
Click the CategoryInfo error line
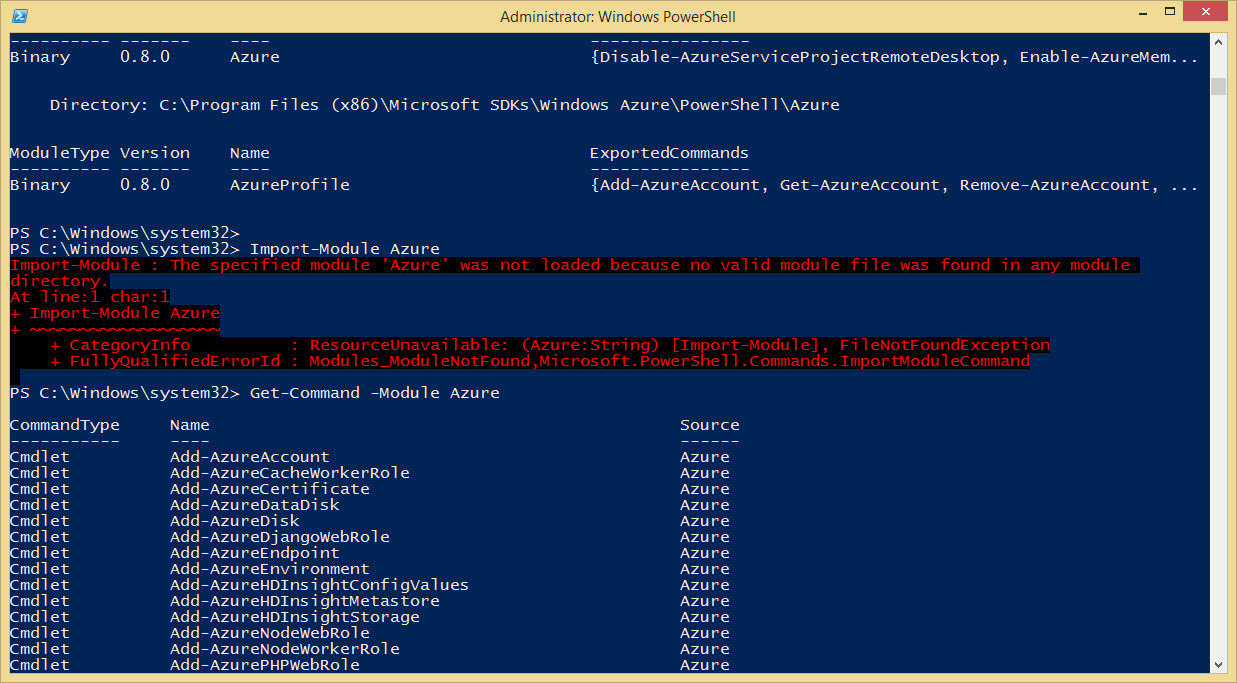pos(550,345)
